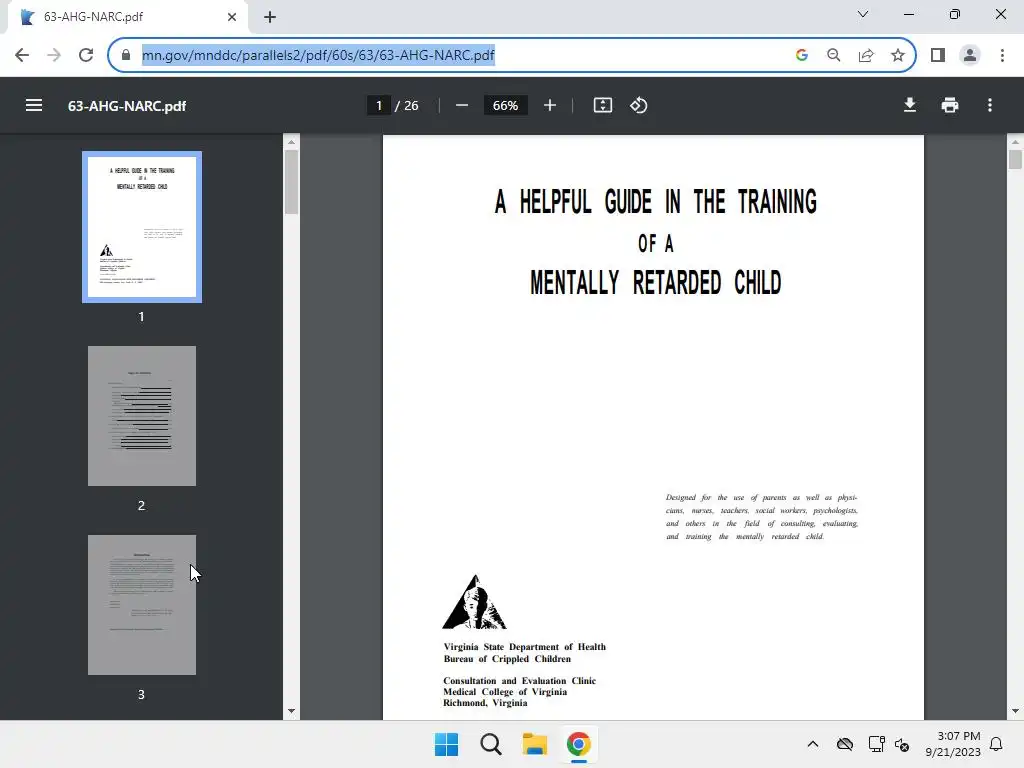Click the zoom magnifier icon in address bar
The image size is (1024, 768).
(x=834, y=55)
